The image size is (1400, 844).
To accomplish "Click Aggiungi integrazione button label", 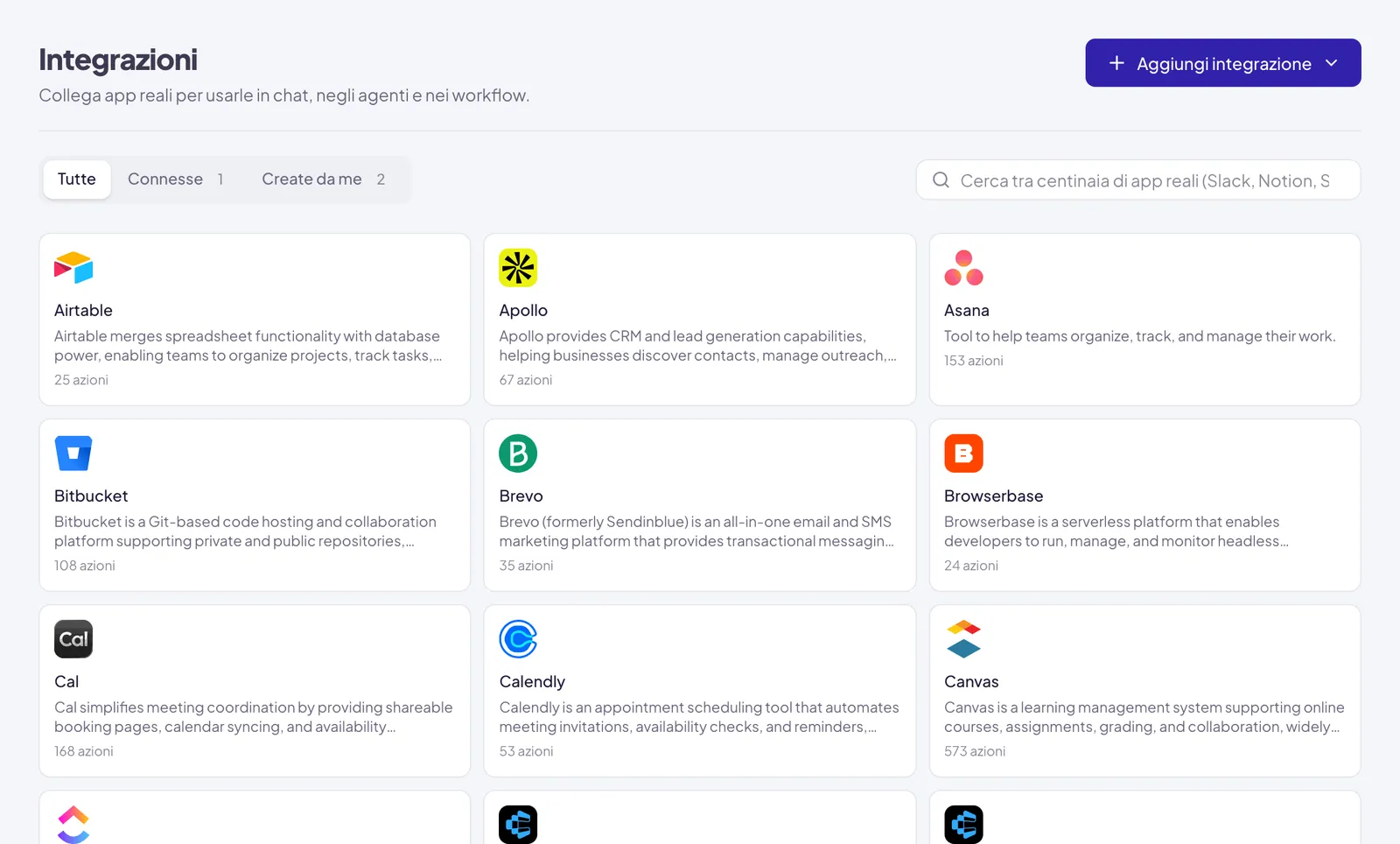I will 1224,64.
